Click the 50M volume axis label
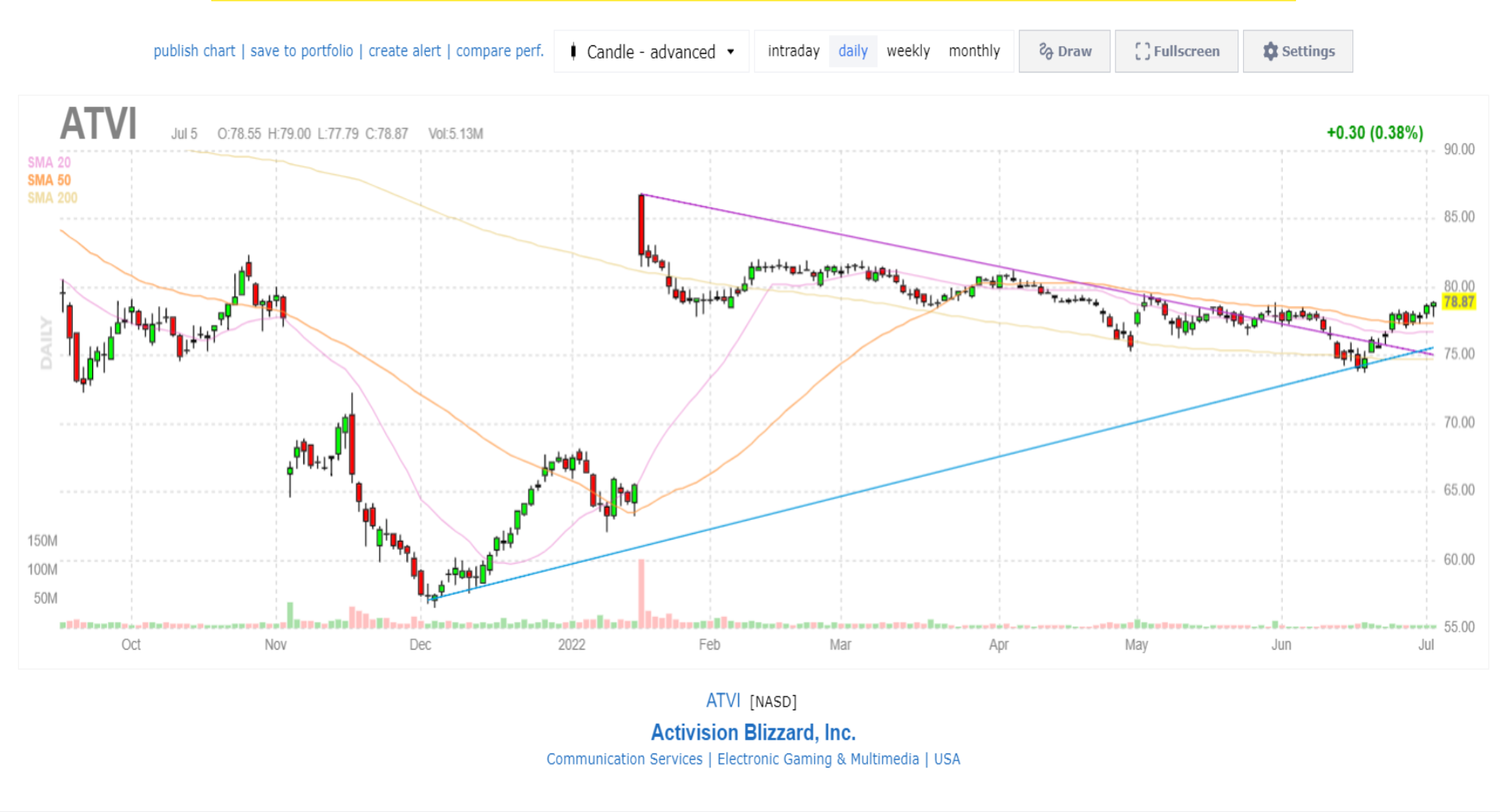The width and height of the screenshot is (1500, 812). click(45, 599)
